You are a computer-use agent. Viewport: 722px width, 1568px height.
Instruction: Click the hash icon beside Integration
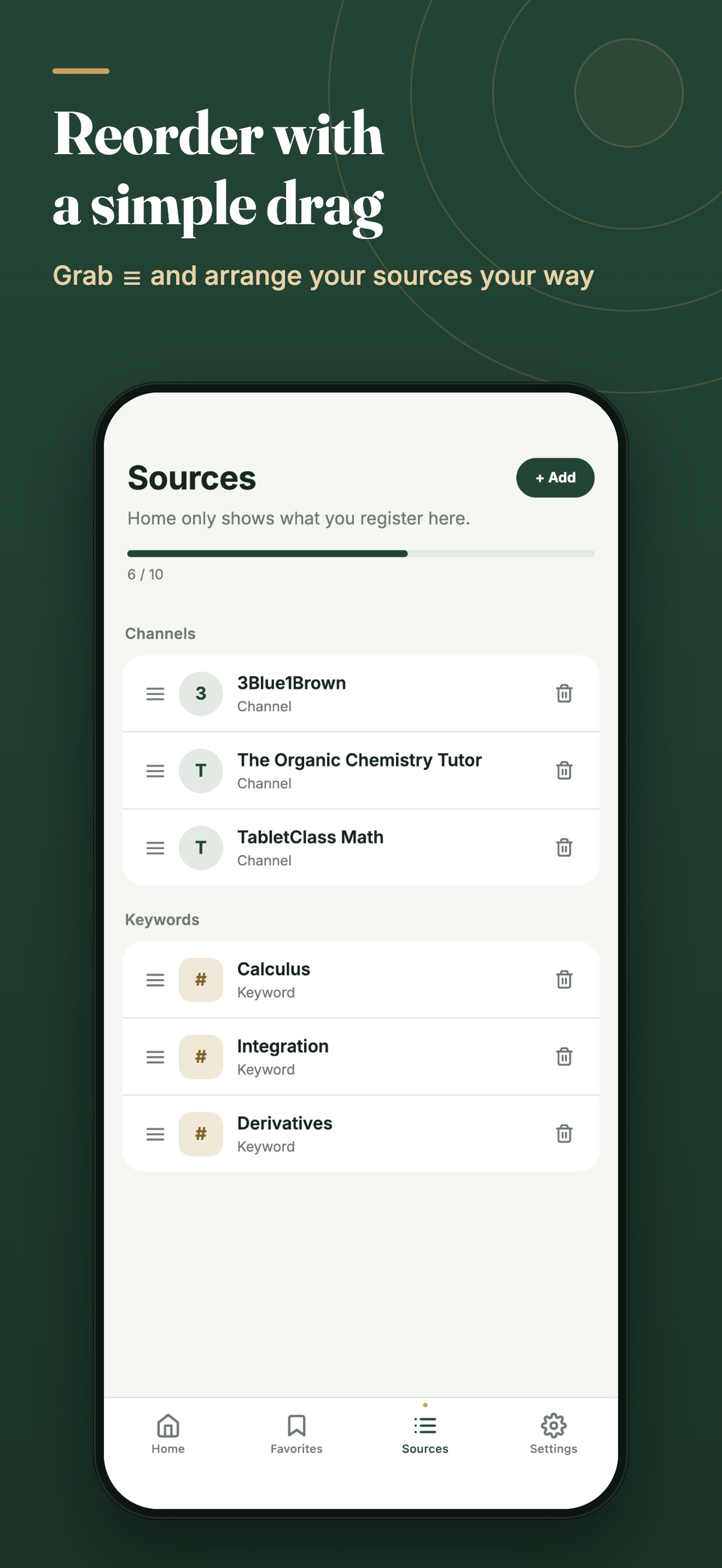tap(201, 1057)
